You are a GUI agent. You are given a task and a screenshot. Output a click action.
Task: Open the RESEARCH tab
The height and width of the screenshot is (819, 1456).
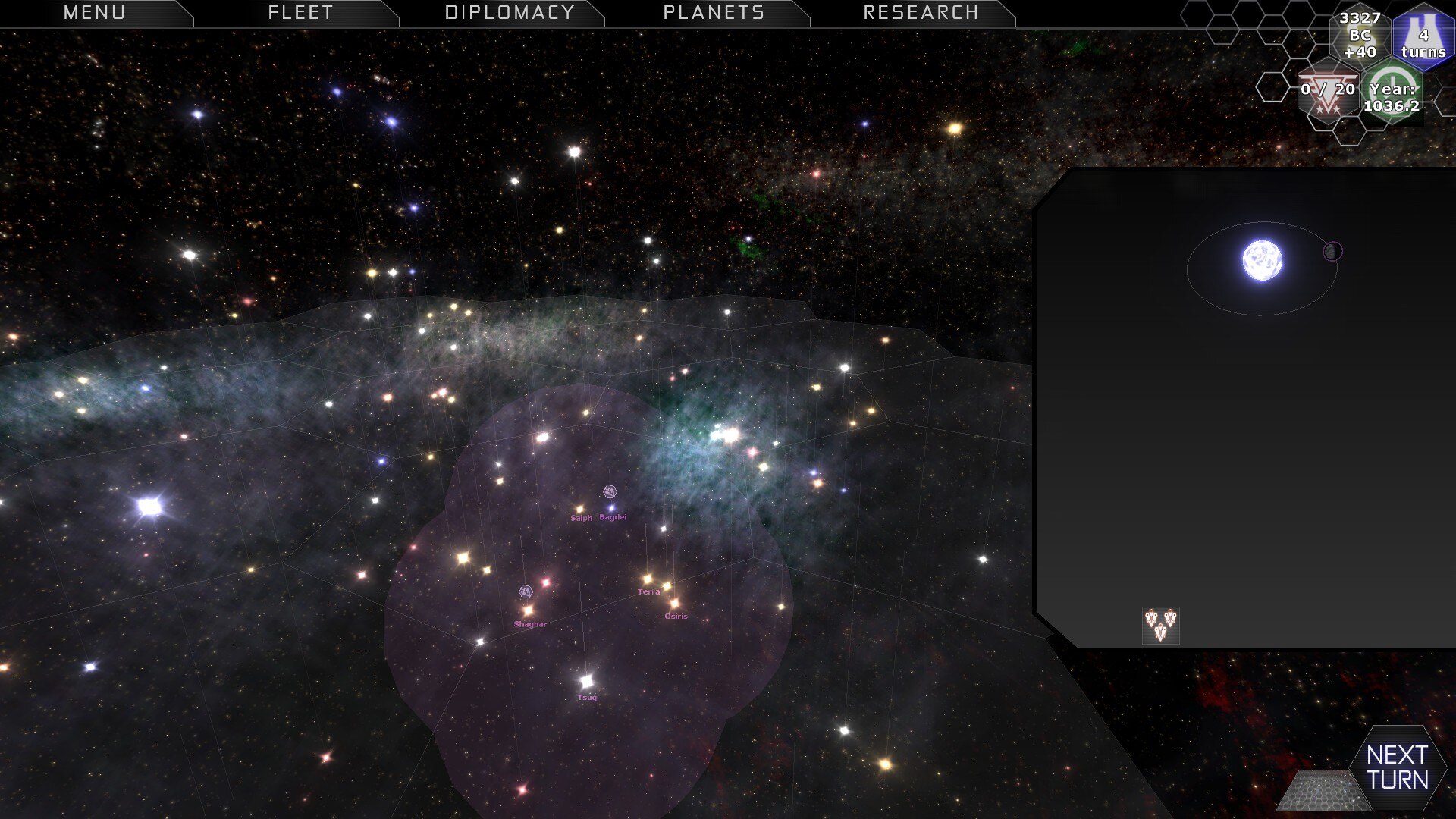921,13
